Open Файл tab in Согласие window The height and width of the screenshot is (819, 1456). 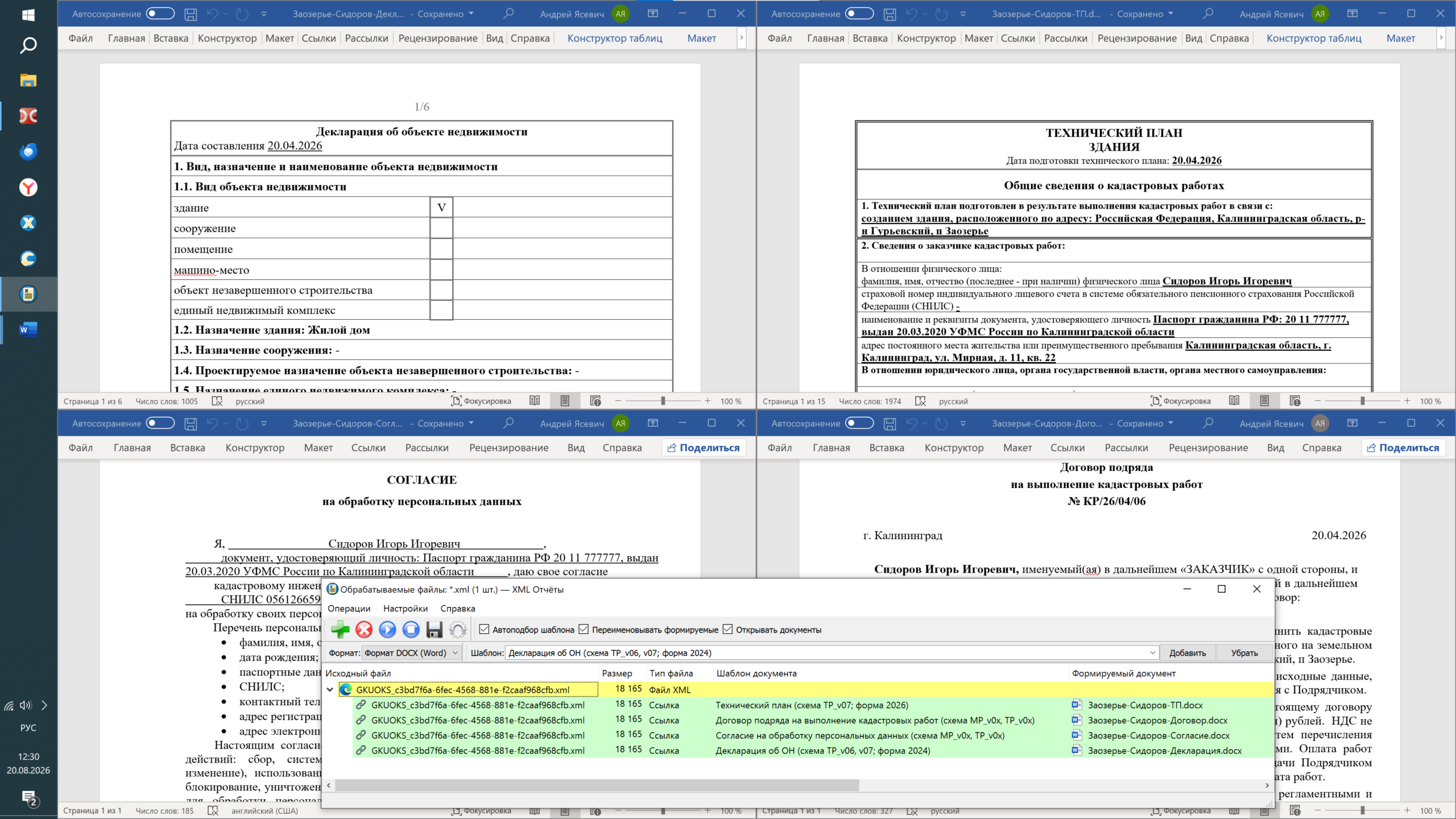tap(81, 448)
